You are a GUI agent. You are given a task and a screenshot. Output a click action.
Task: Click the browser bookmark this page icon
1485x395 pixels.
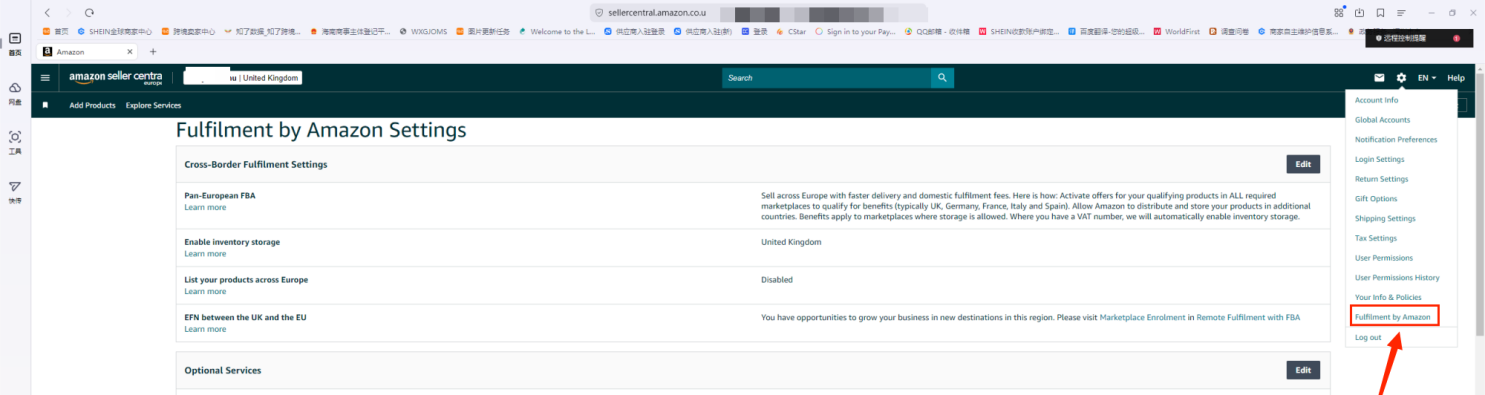1381,12
